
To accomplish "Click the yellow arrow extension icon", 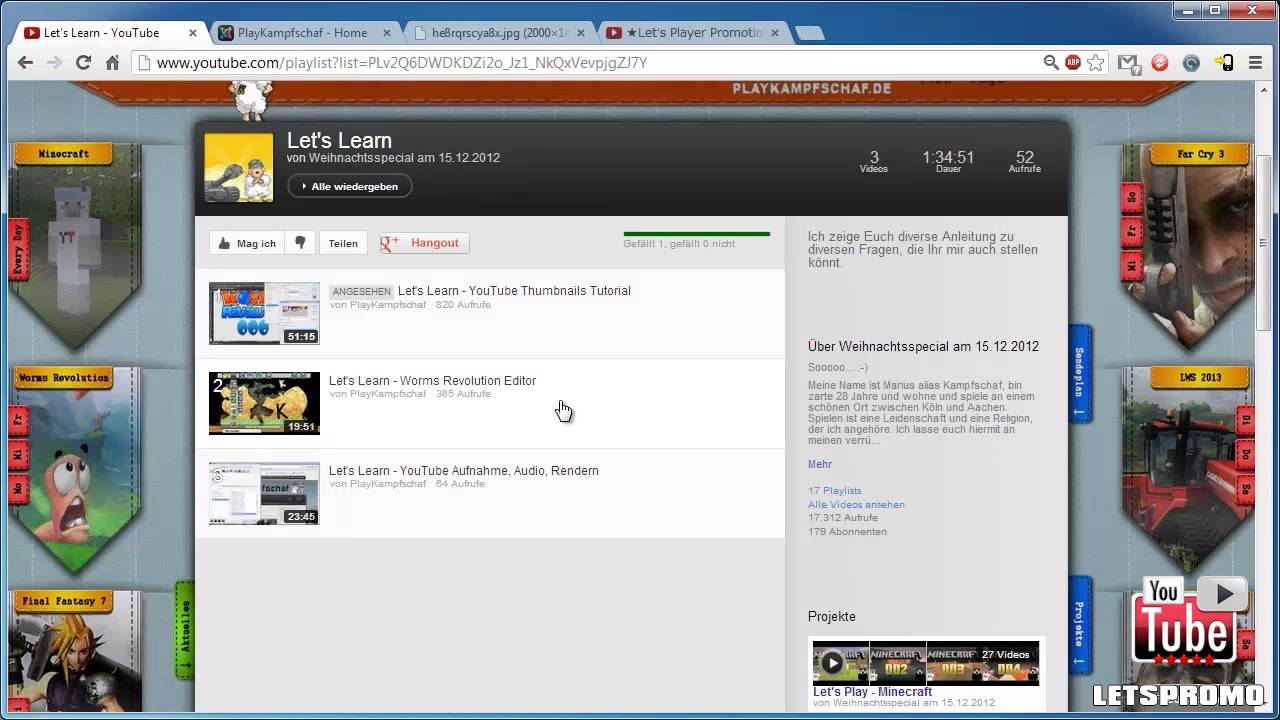I will pos(1223,62).
